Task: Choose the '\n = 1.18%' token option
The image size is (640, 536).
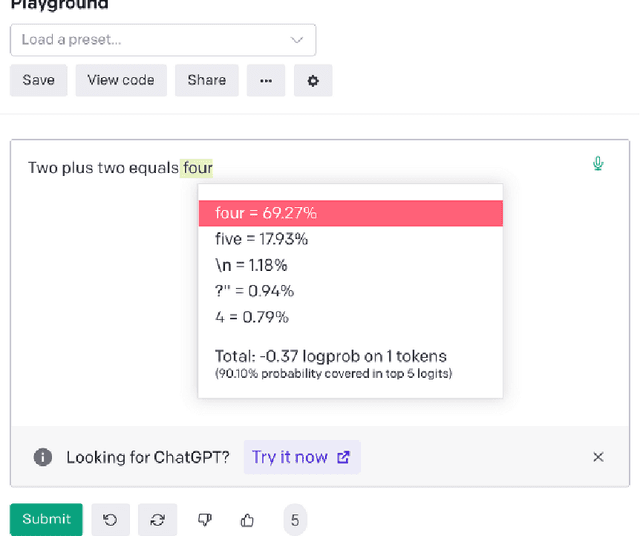Action: click(x=251, y=265)
